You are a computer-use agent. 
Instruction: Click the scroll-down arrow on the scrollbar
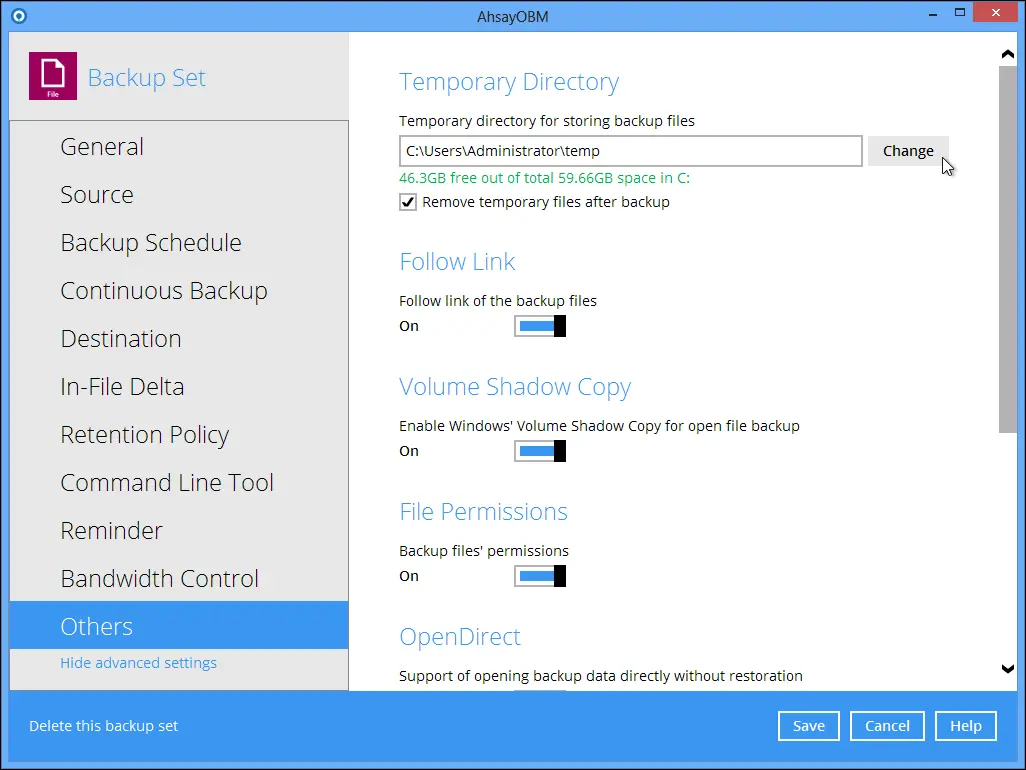[x=1008, y=668]
